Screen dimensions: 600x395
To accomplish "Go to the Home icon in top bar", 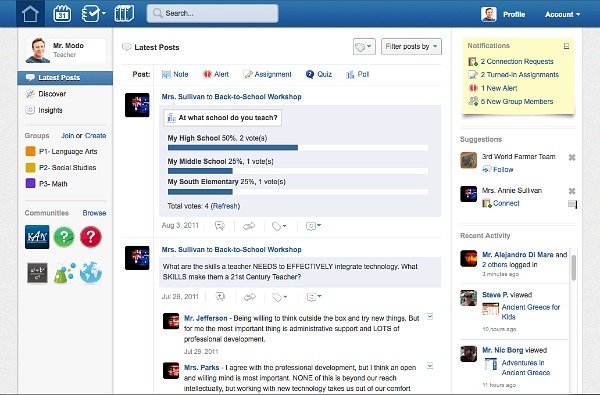I will click(30, 14).
